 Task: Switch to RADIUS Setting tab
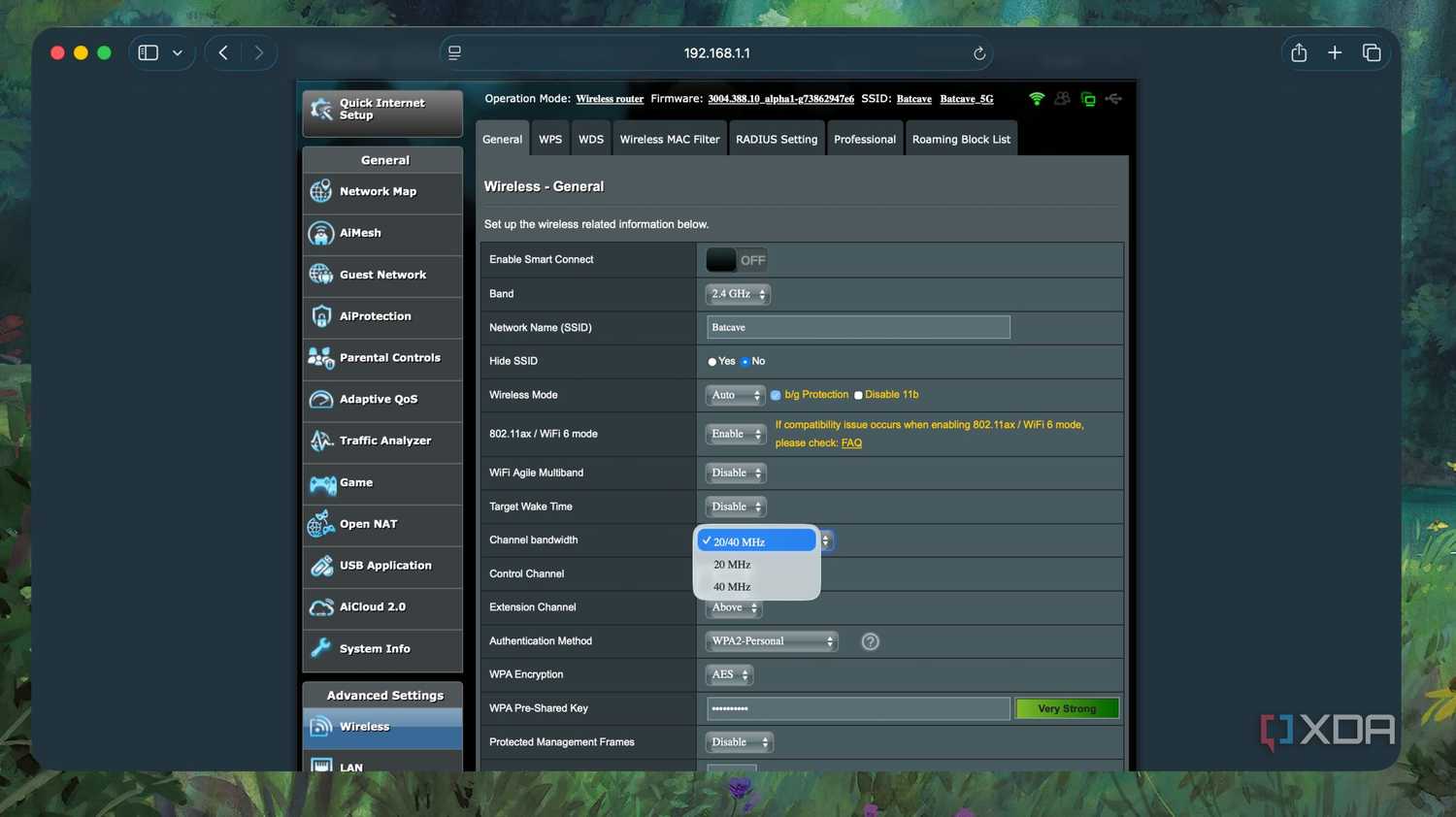click(x=777, y=139)
